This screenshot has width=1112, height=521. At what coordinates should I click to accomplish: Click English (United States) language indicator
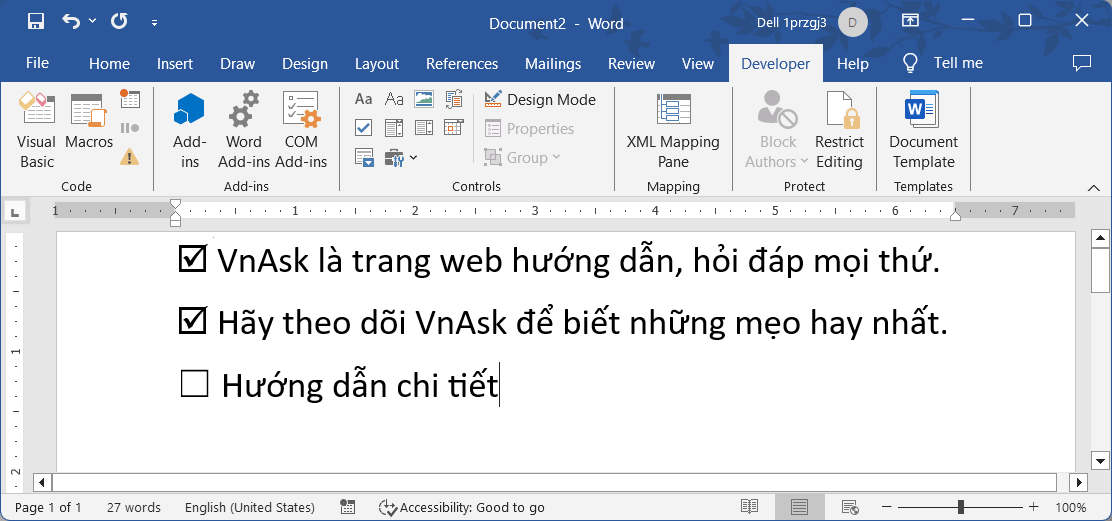250,507
